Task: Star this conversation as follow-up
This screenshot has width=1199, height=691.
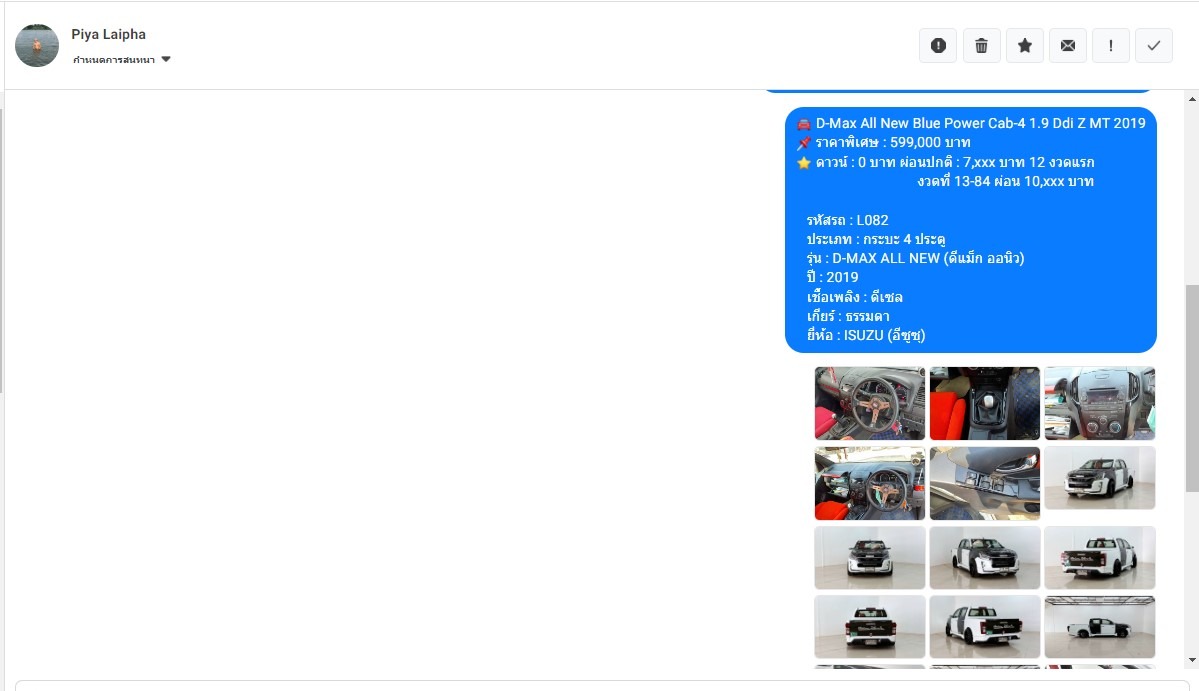Action: tap(1025, 46)
